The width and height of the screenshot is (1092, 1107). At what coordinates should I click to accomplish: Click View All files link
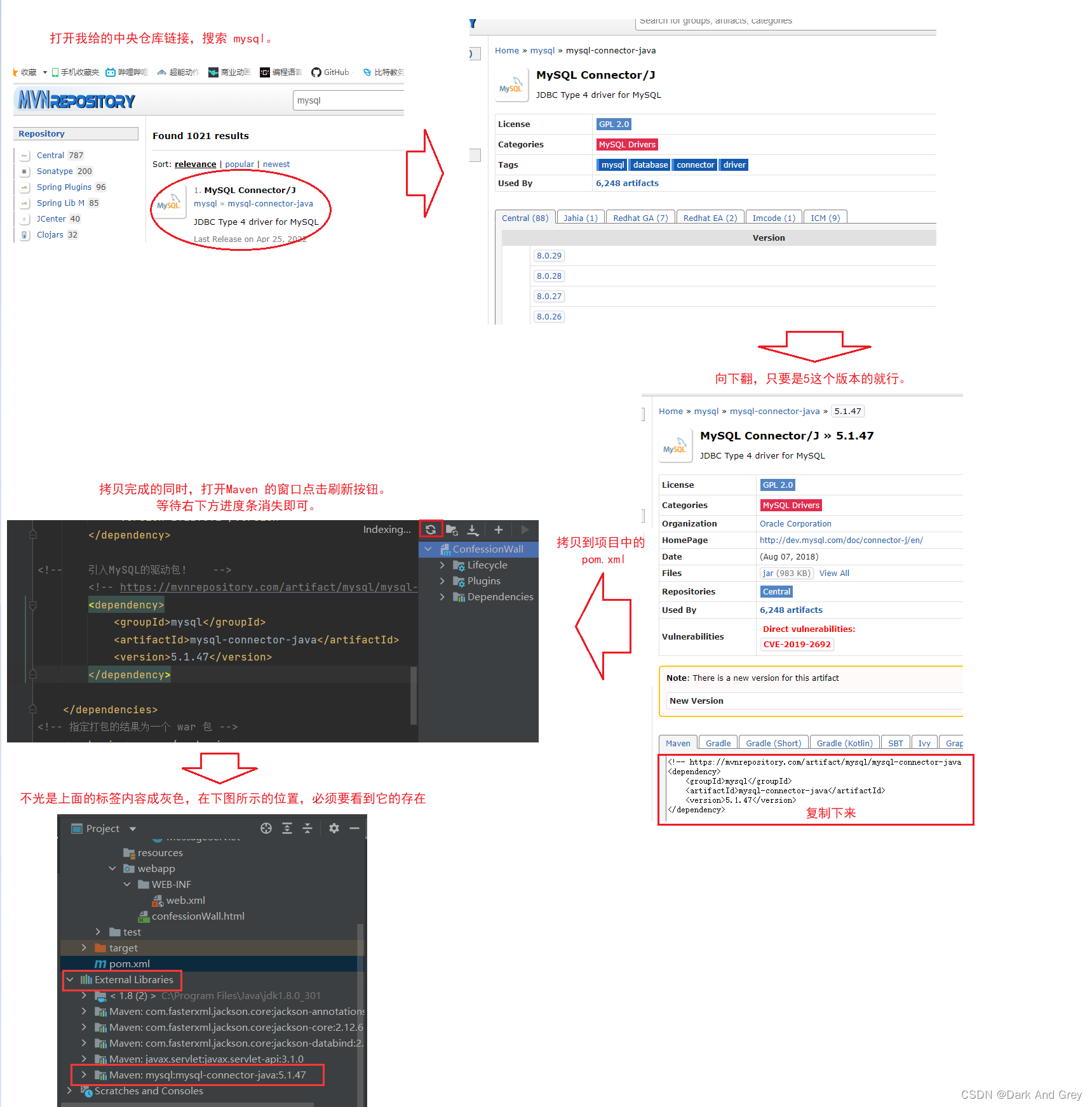tap(834, 573)
